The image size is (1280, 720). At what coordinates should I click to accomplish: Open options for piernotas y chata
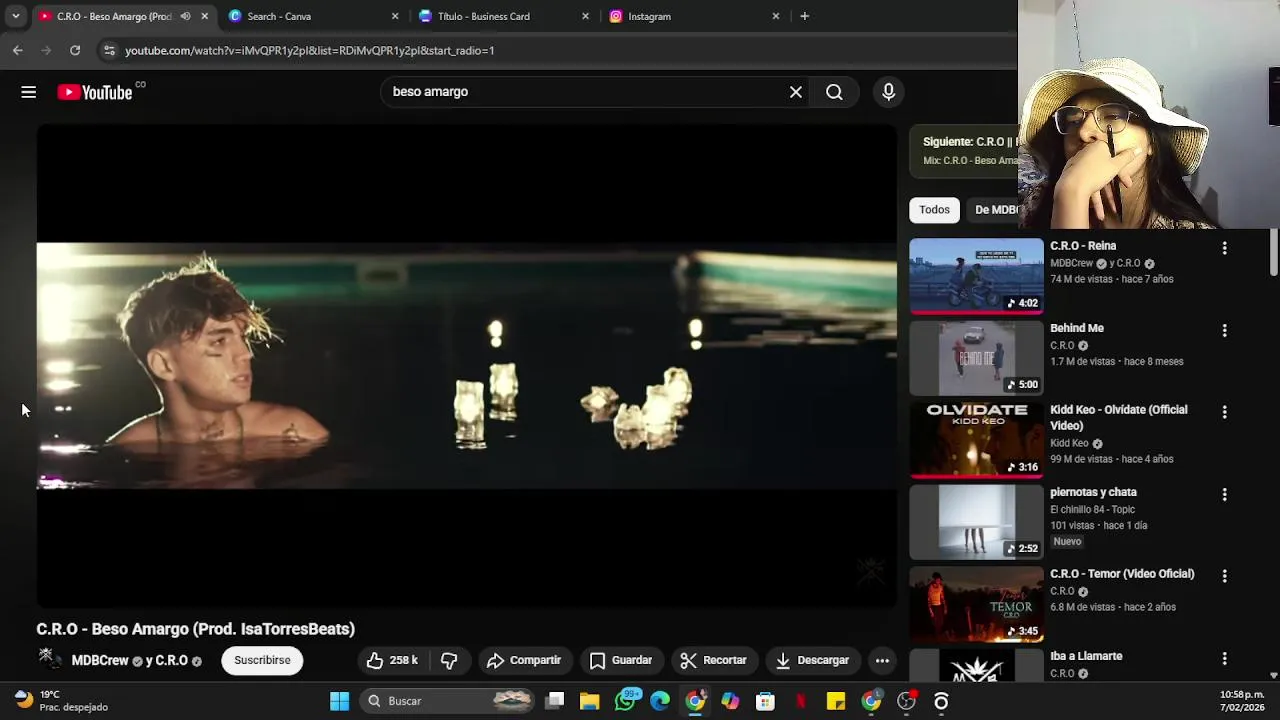[1224, 494]
